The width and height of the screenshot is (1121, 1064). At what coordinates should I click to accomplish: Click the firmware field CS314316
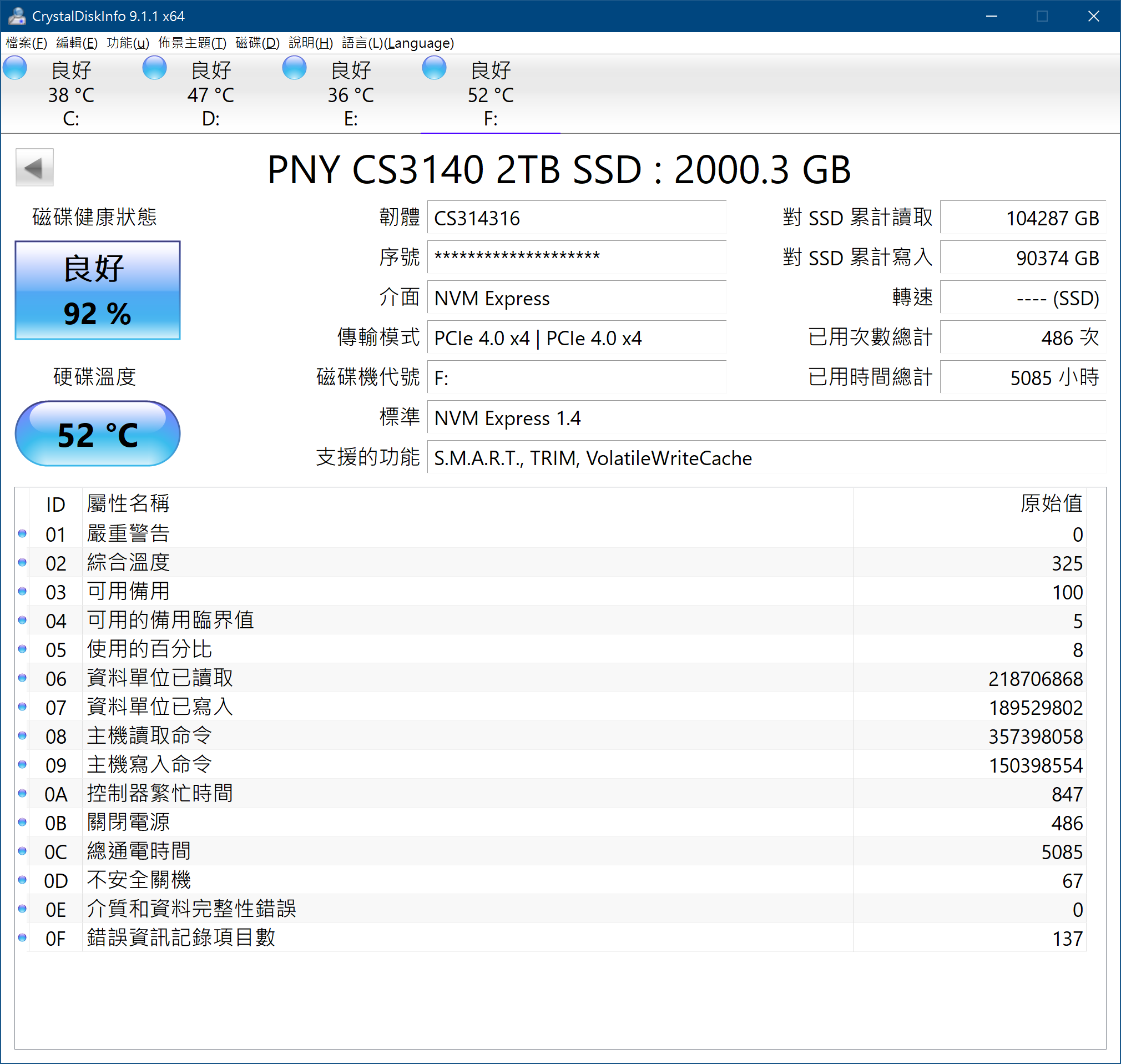click(x=575, y=218)
